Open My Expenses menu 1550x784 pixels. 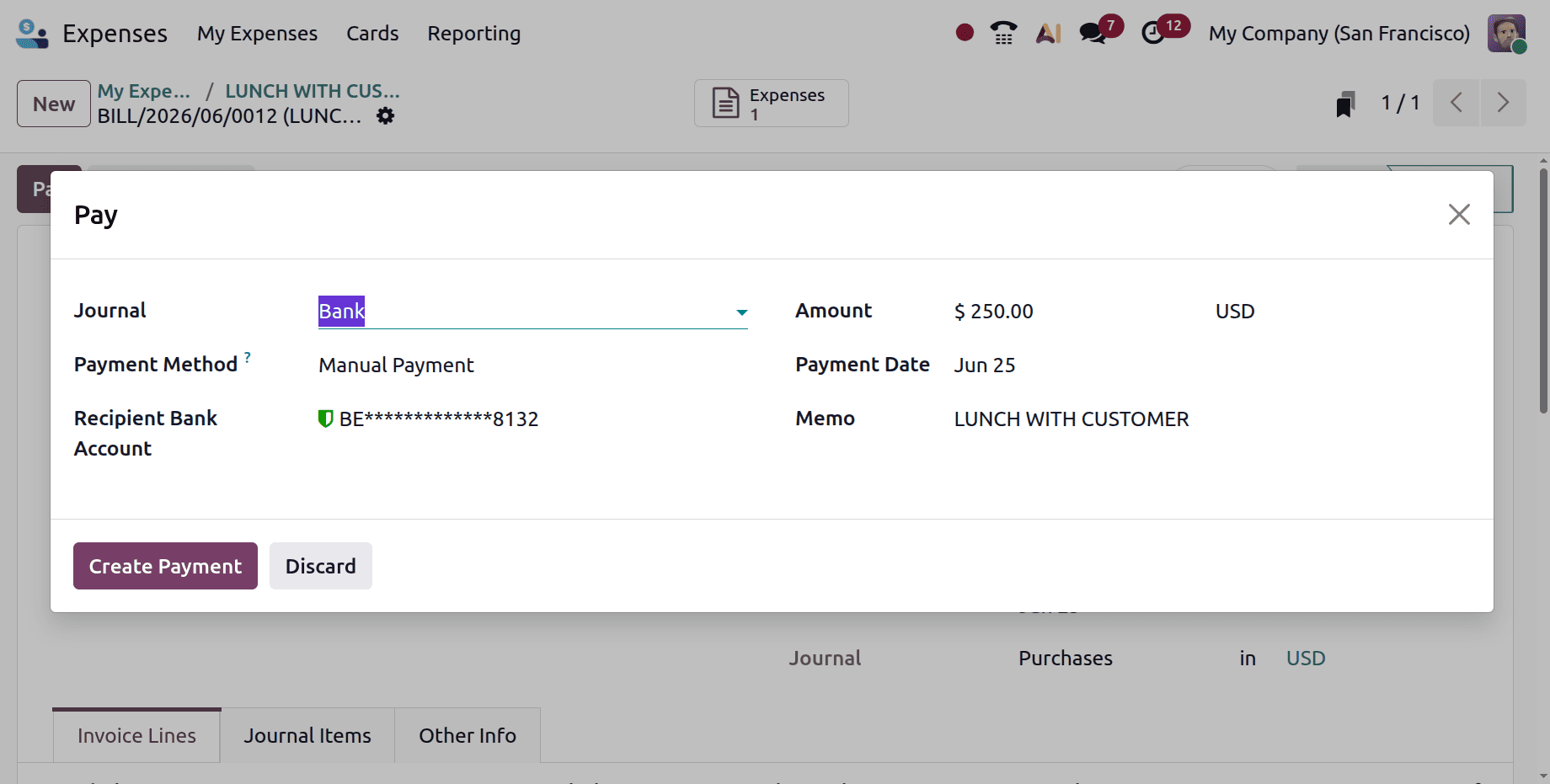(257, 34)
